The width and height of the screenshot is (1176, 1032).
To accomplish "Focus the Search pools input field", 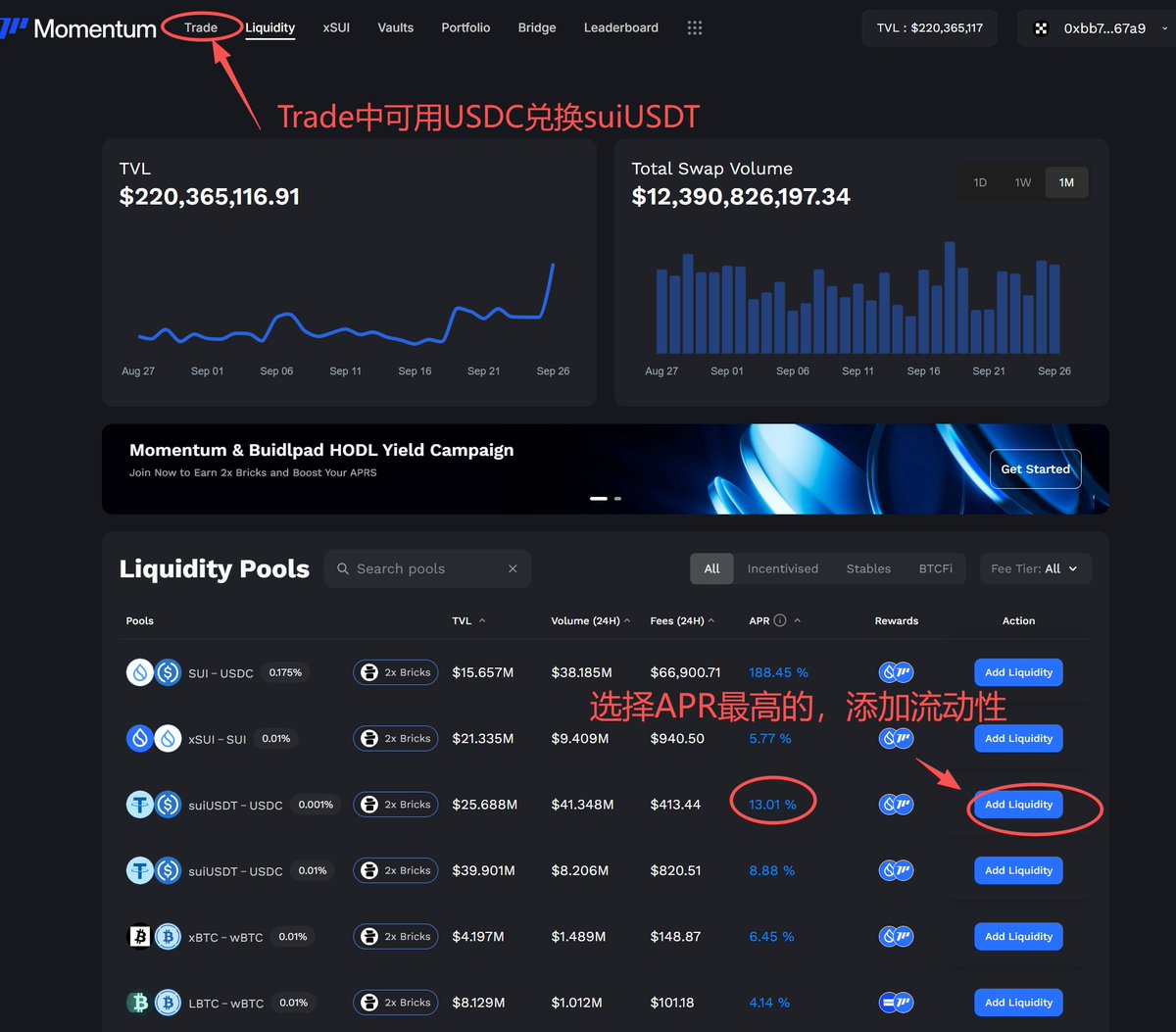I will 427,568.
